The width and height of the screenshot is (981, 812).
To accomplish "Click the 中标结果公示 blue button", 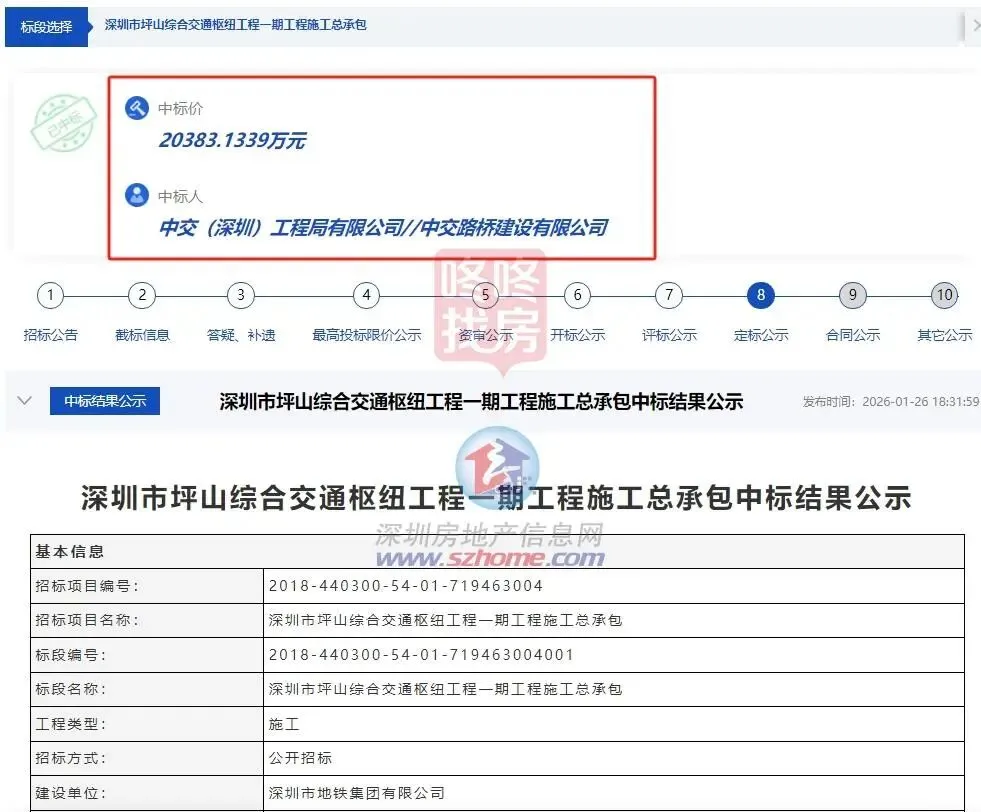I will tap(105, 401).
